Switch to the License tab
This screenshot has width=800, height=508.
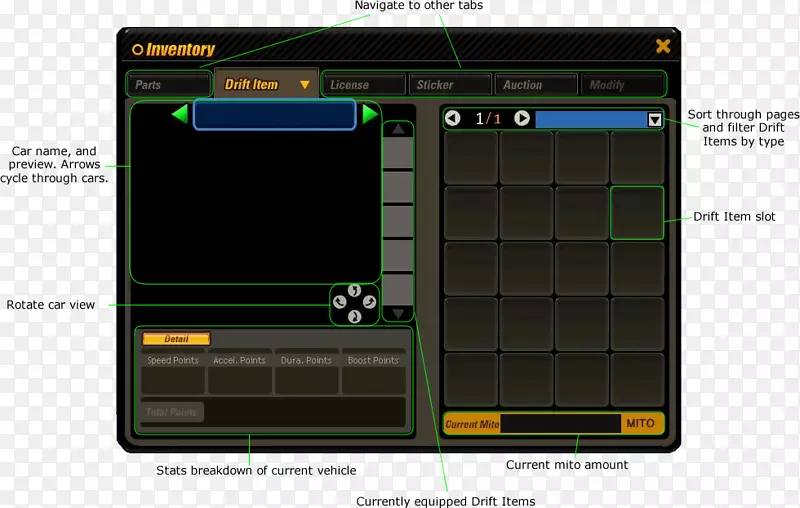(364, 85)
